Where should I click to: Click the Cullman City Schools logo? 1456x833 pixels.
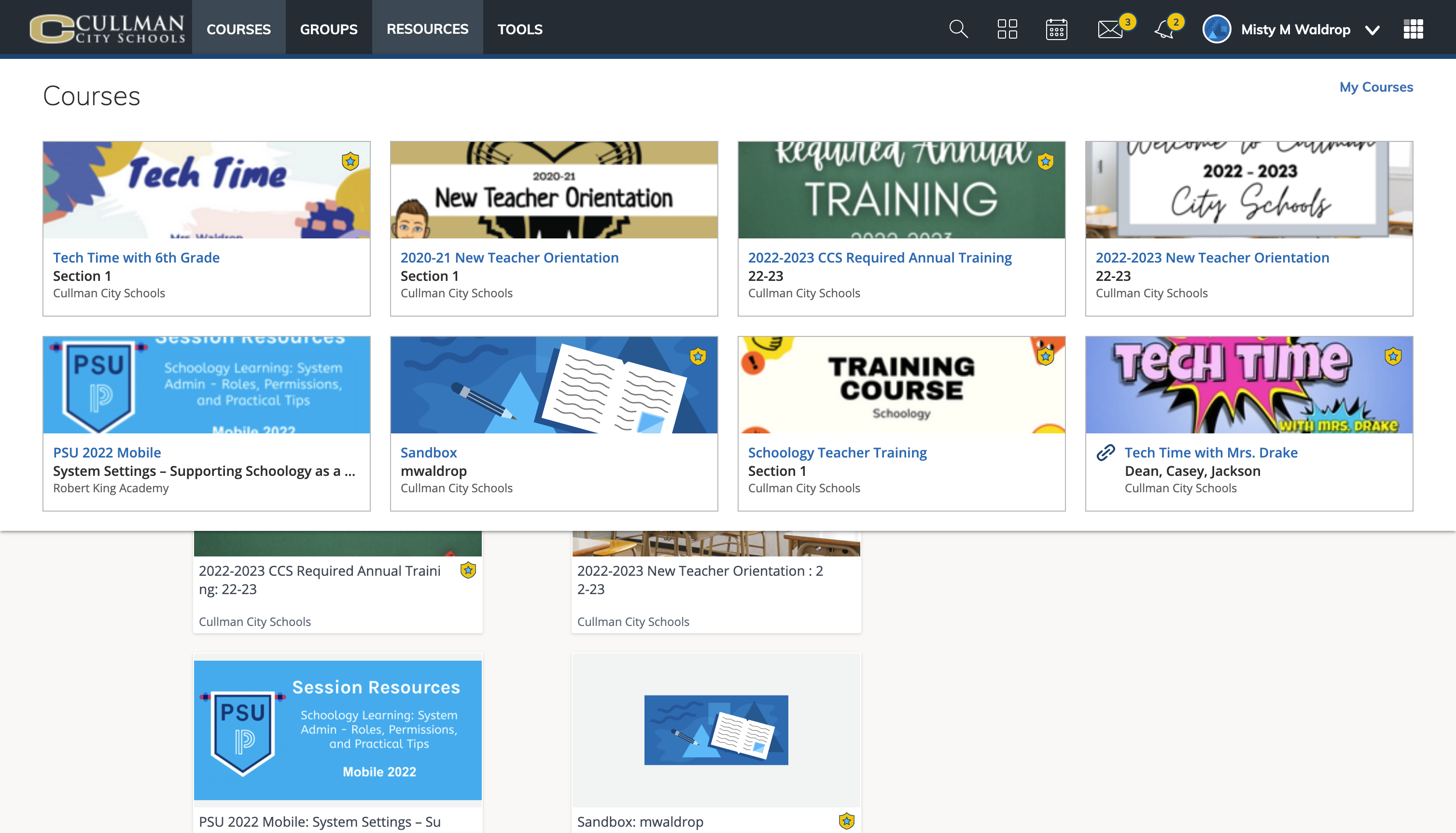point(107,28)
